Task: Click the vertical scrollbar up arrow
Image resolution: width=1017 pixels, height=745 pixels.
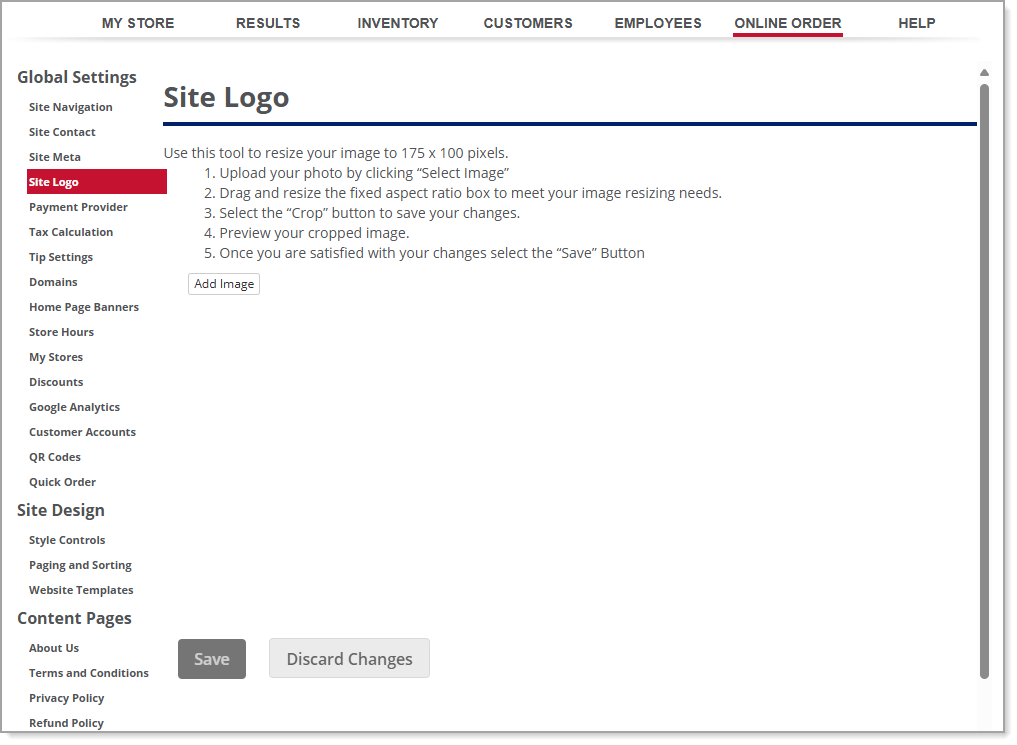Action: click(x=983, y=72)
